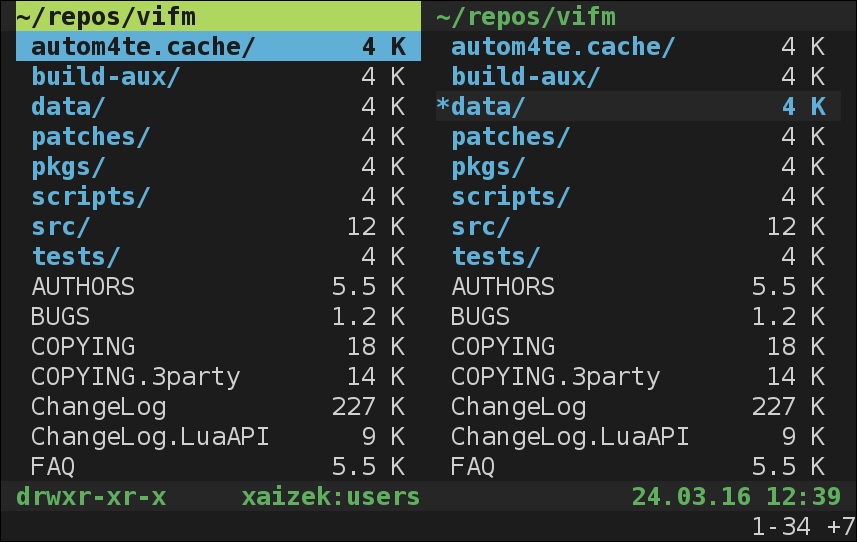Select FAQ file in the right pane
This screenshot has height=542, width=857.
(638, 467)
